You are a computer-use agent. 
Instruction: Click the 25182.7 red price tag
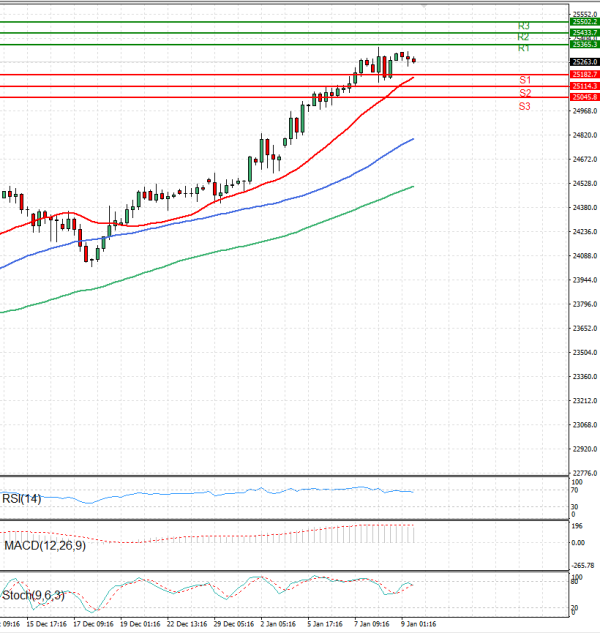click(583, 74)
